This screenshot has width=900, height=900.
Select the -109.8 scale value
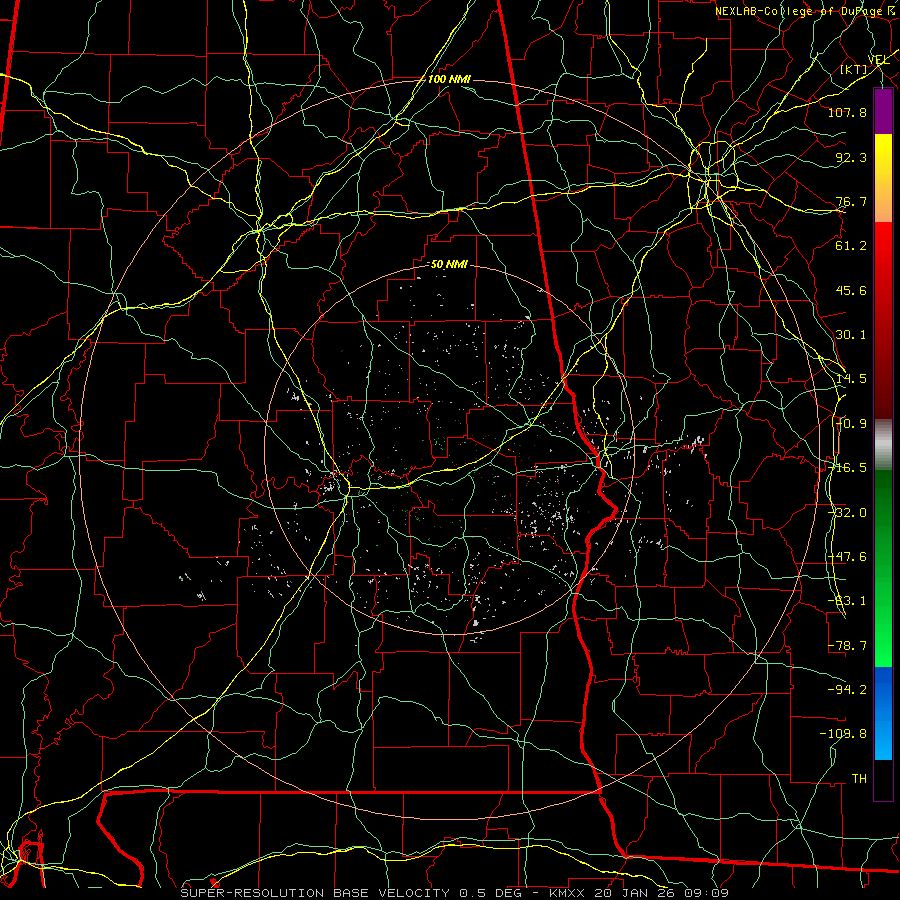point(843,734)
